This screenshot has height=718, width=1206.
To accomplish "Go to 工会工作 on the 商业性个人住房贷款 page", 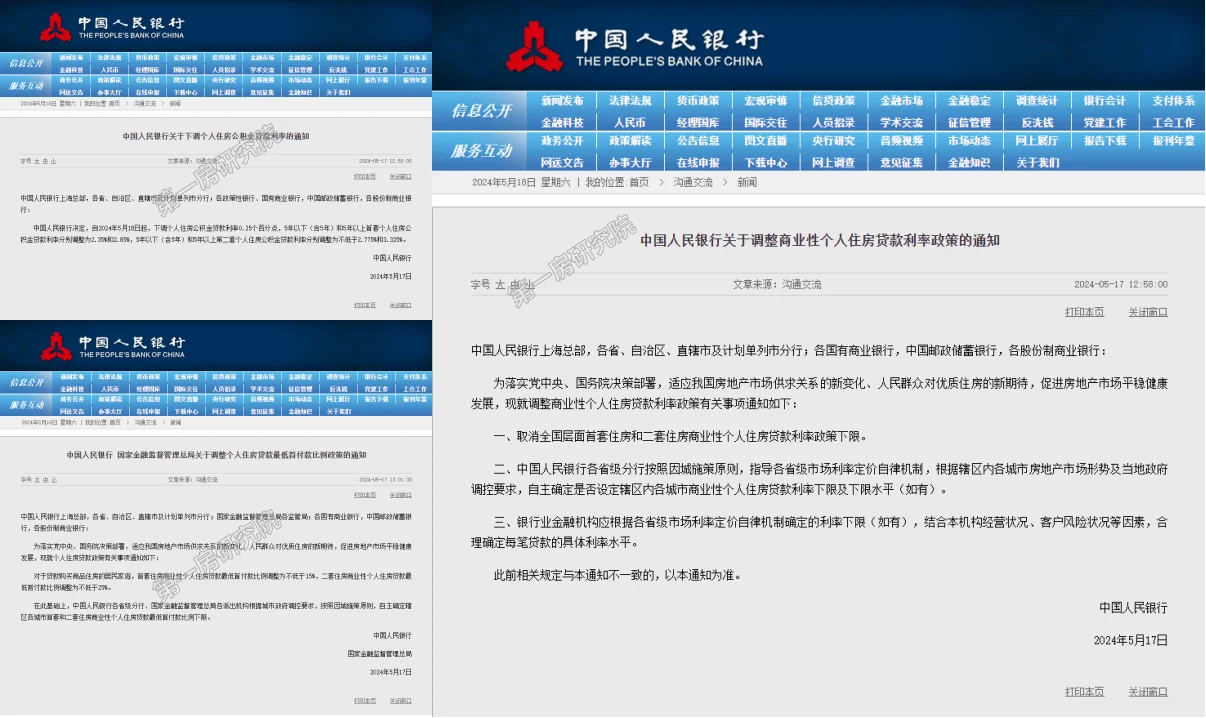I will [1173, 122].
